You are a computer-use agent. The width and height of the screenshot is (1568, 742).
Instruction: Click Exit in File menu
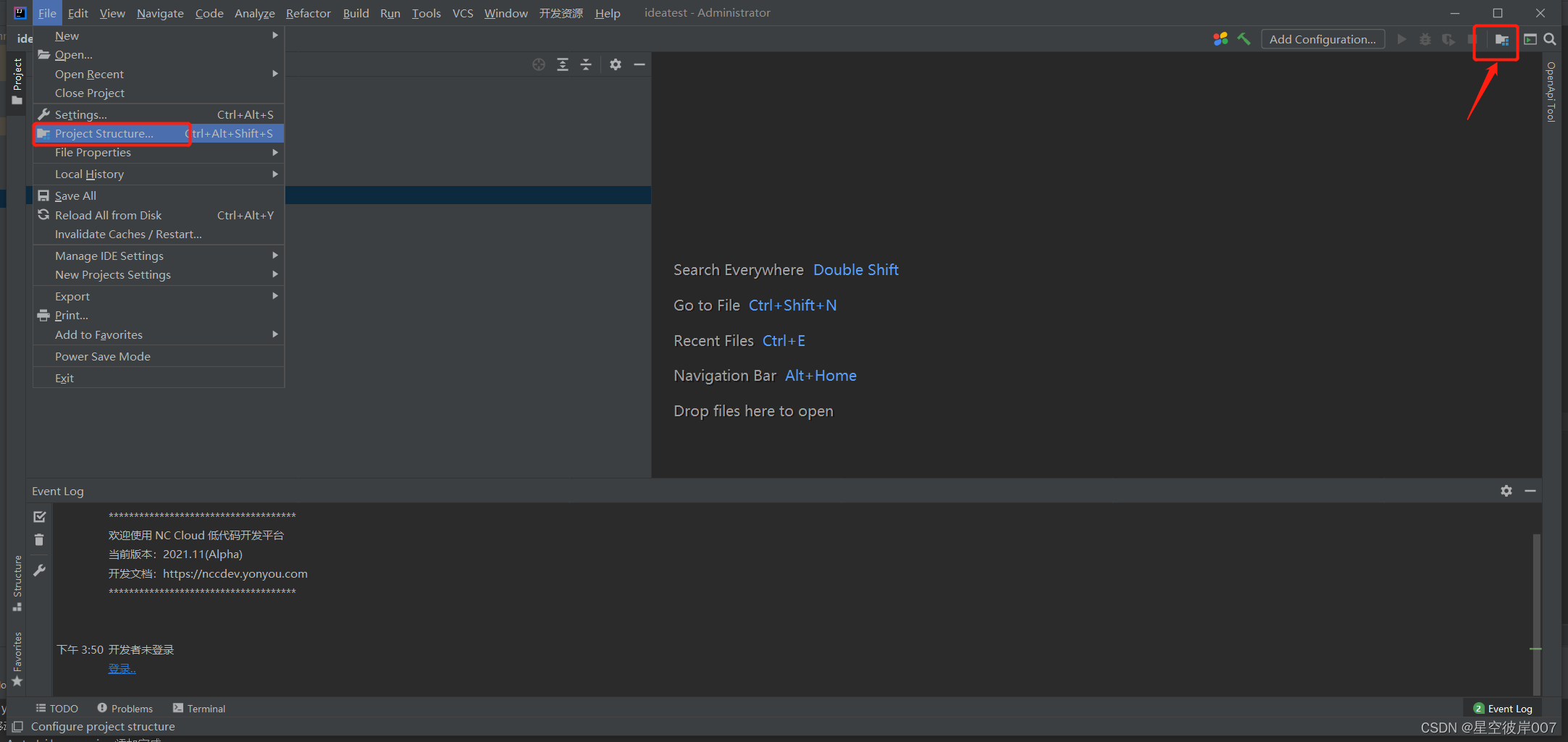pyautogui.click(x=159, y=378)
